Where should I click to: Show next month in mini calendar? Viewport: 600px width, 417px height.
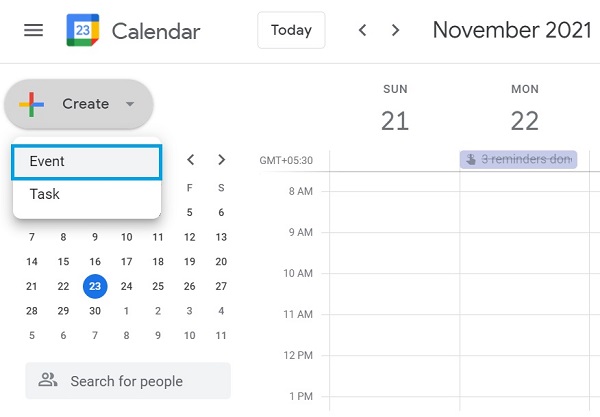click(x=222, y=160)
